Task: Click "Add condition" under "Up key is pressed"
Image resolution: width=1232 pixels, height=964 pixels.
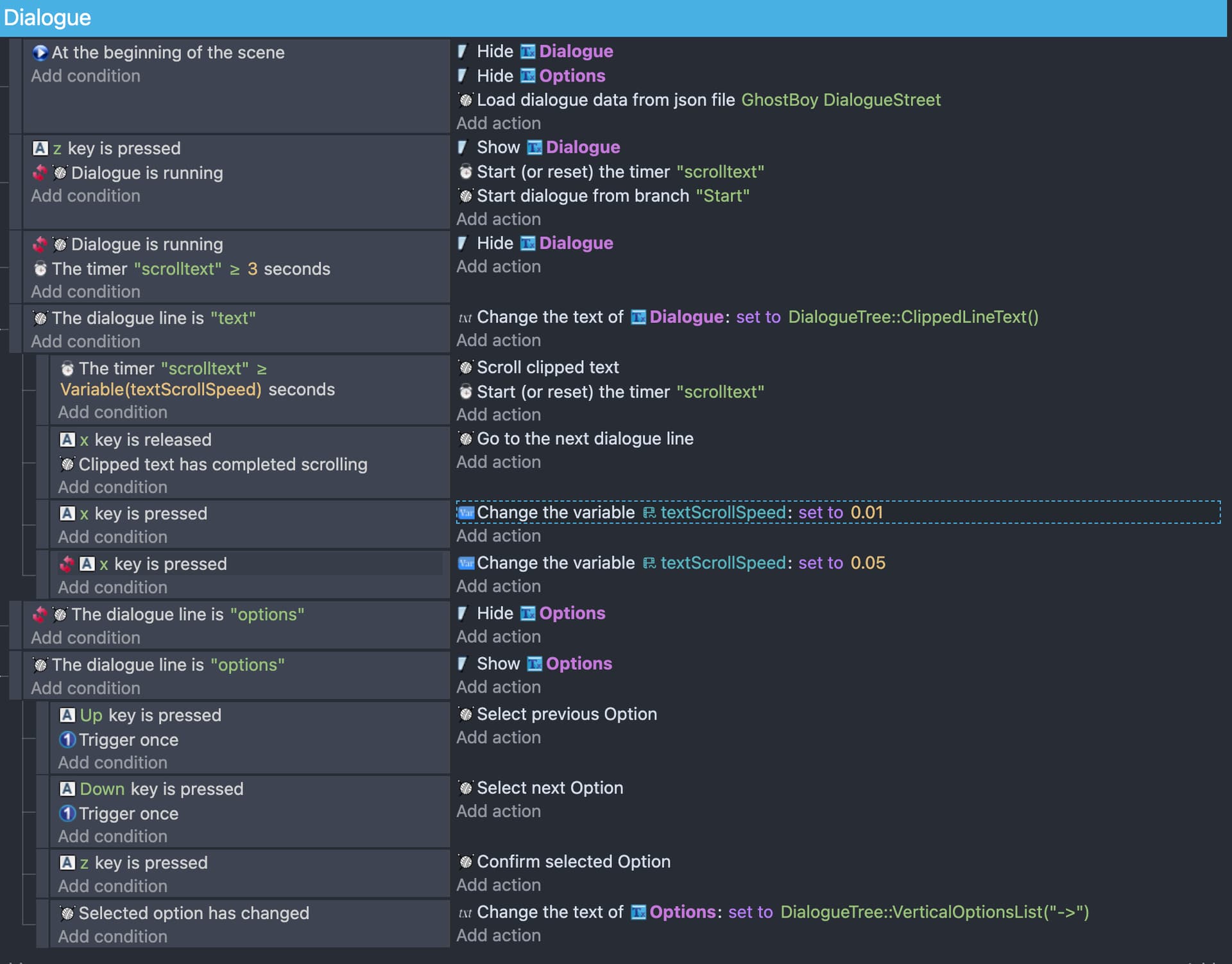Action: [112, 762]
